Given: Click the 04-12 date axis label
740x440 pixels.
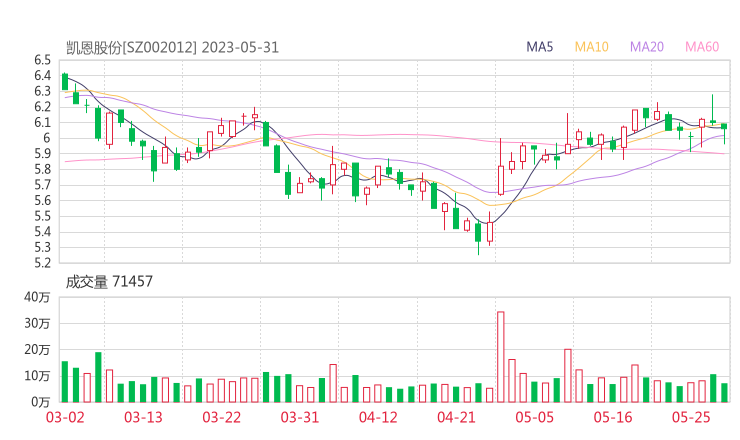Looking at the screenshot, I should (378, 417).
